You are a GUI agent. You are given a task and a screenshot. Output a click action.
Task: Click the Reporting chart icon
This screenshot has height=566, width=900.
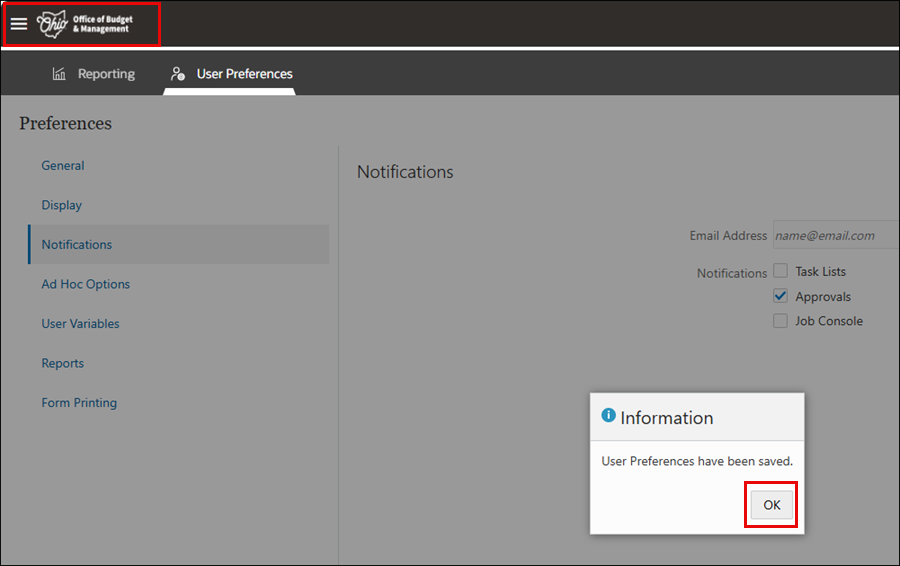[x=59, y=73]
